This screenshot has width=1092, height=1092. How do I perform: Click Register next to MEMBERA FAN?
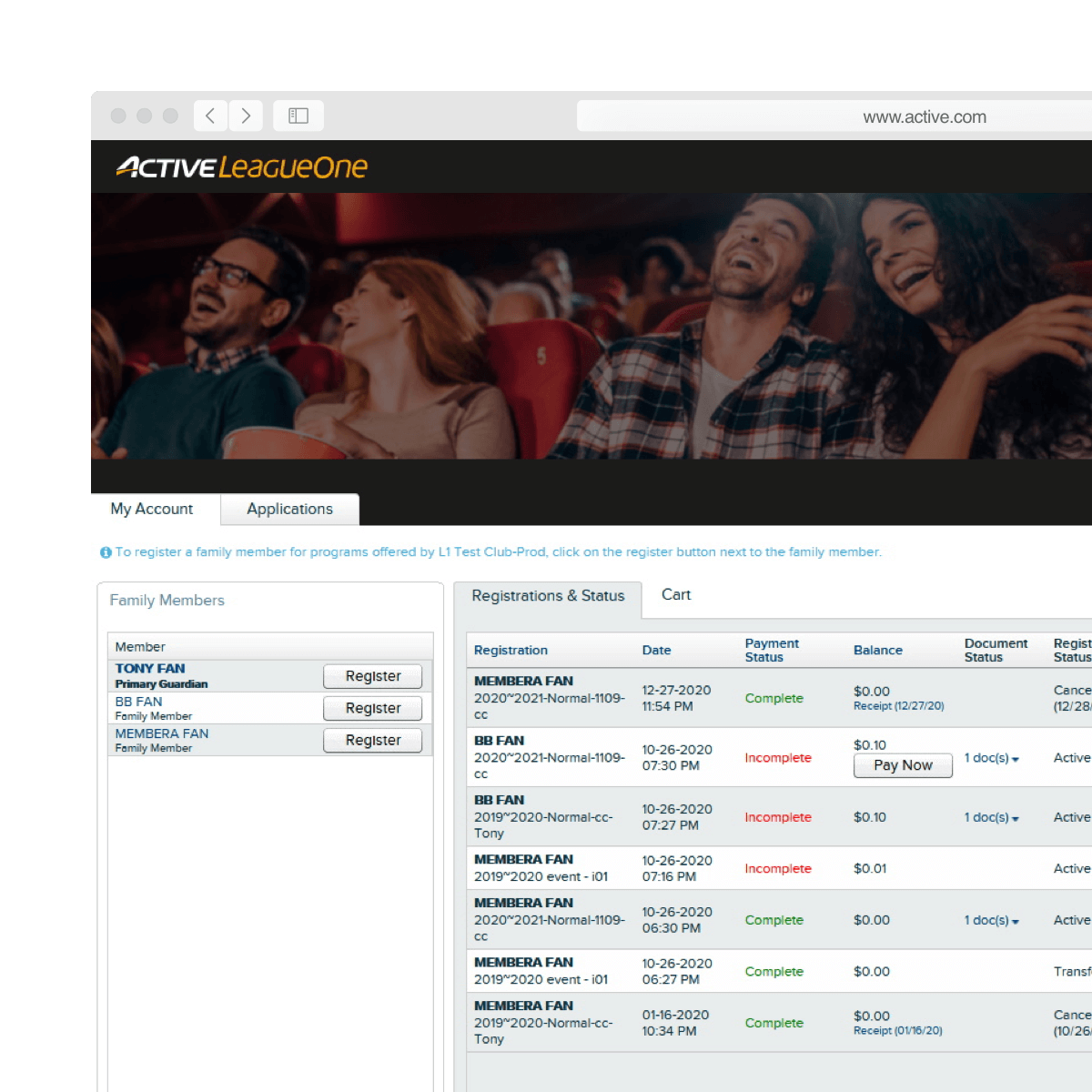(x=372, y=741)
